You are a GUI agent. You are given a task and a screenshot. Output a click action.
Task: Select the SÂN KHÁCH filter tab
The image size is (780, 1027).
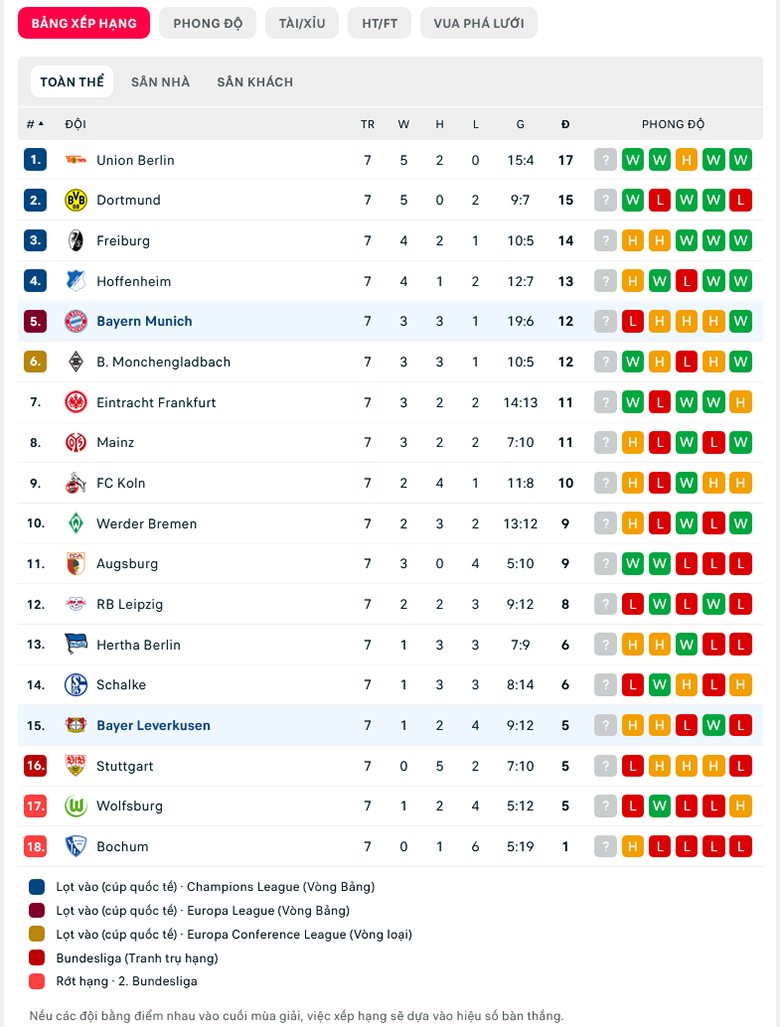tap(255, 82)
